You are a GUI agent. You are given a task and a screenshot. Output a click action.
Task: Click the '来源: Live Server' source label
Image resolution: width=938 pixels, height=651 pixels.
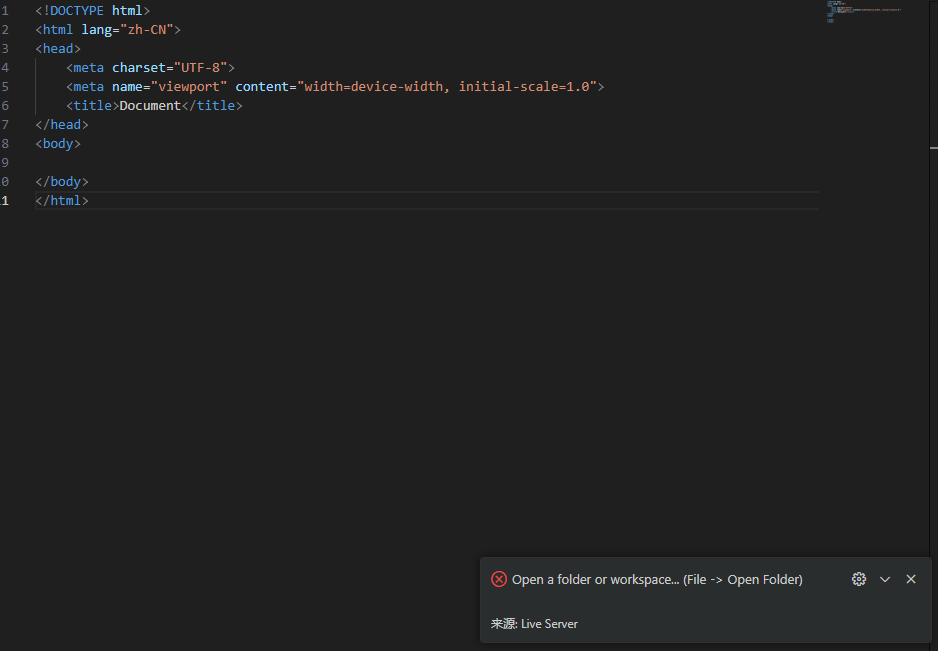coord(534,623)
